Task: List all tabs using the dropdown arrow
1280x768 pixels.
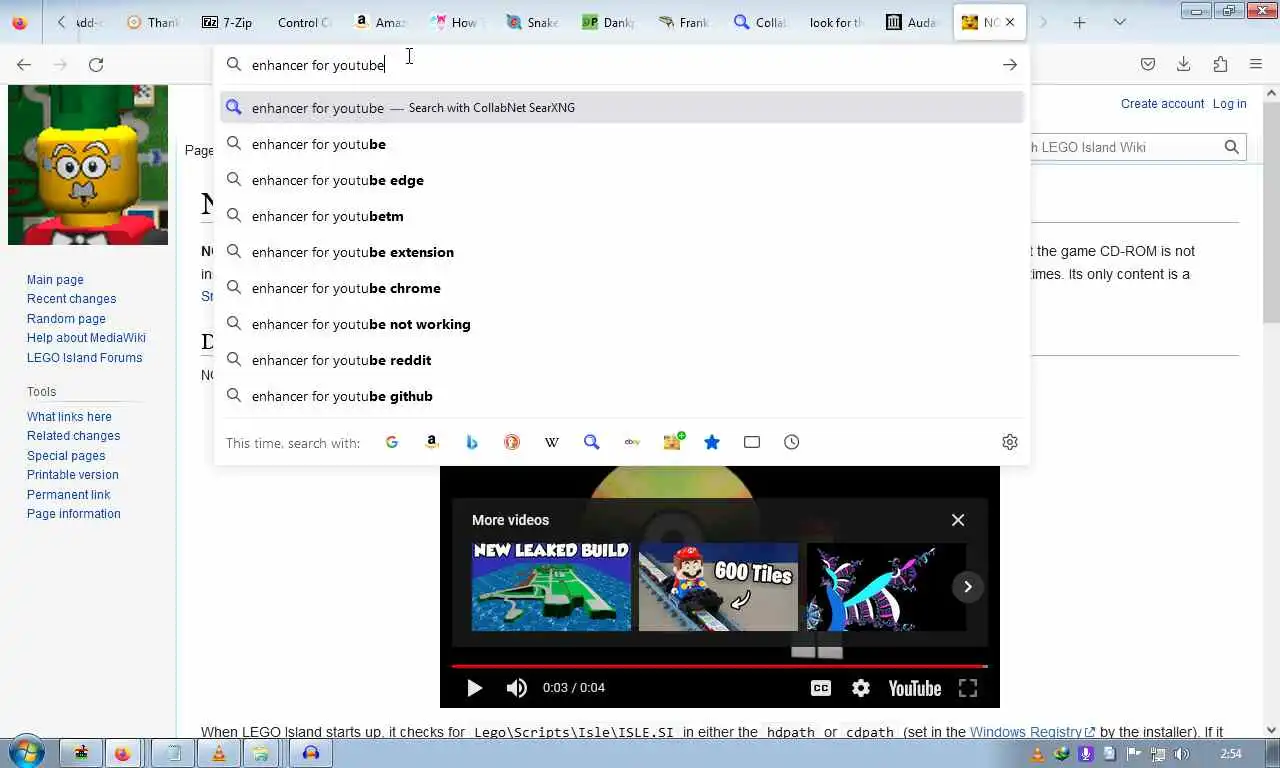Action: pos(1120,22)
